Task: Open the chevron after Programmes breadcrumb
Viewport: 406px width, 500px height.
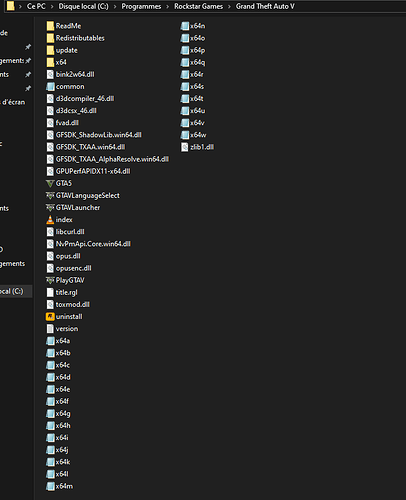Action: (168, 7)
